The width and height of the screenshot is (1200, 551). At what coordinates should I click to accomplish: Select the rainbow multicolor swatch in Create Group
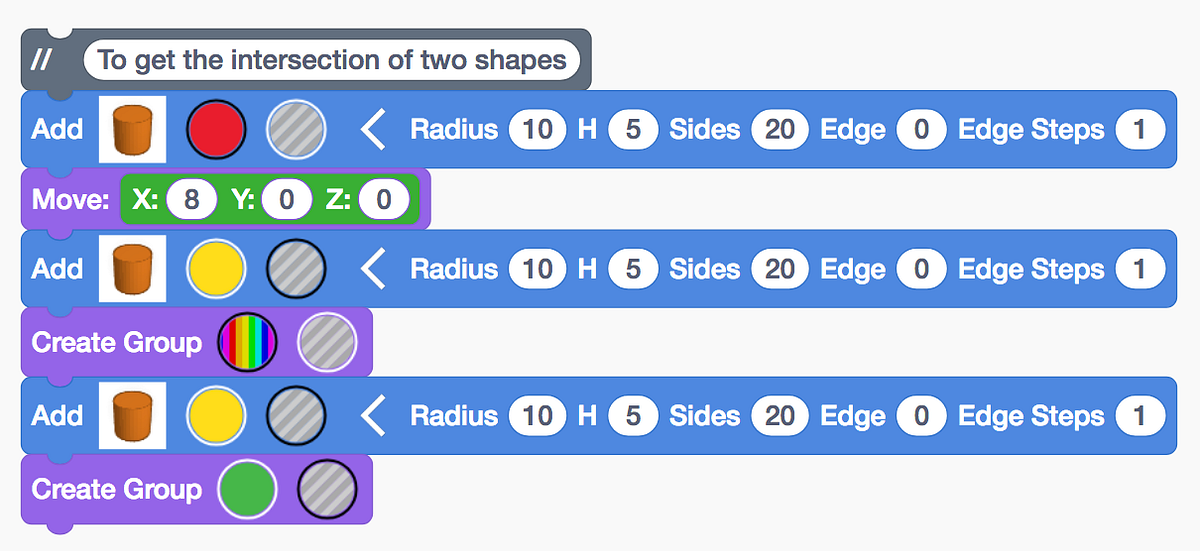point(247,343)
